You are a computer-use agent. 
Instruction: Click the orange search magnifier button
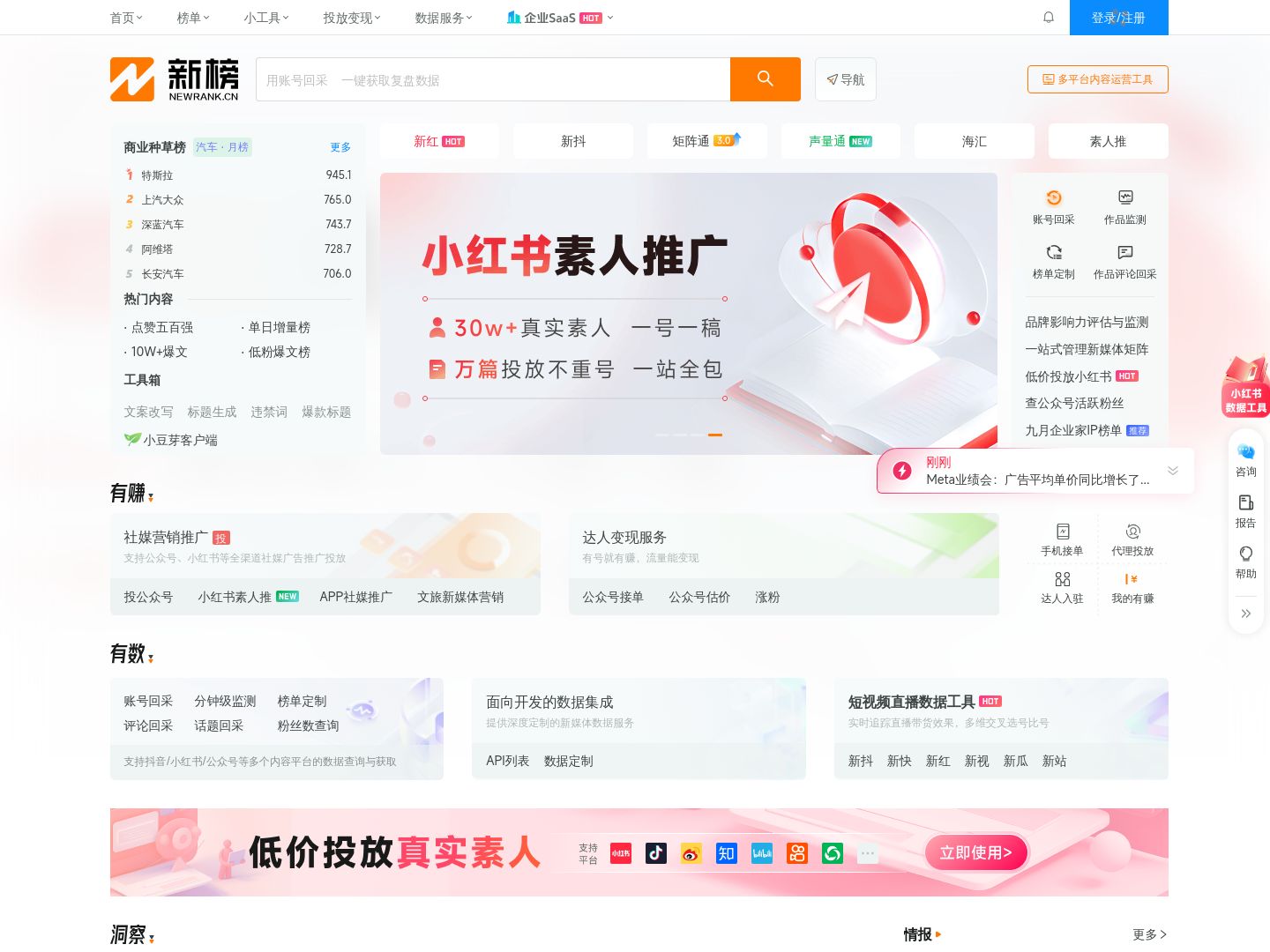pyautogui.click(x=765, y=79)
